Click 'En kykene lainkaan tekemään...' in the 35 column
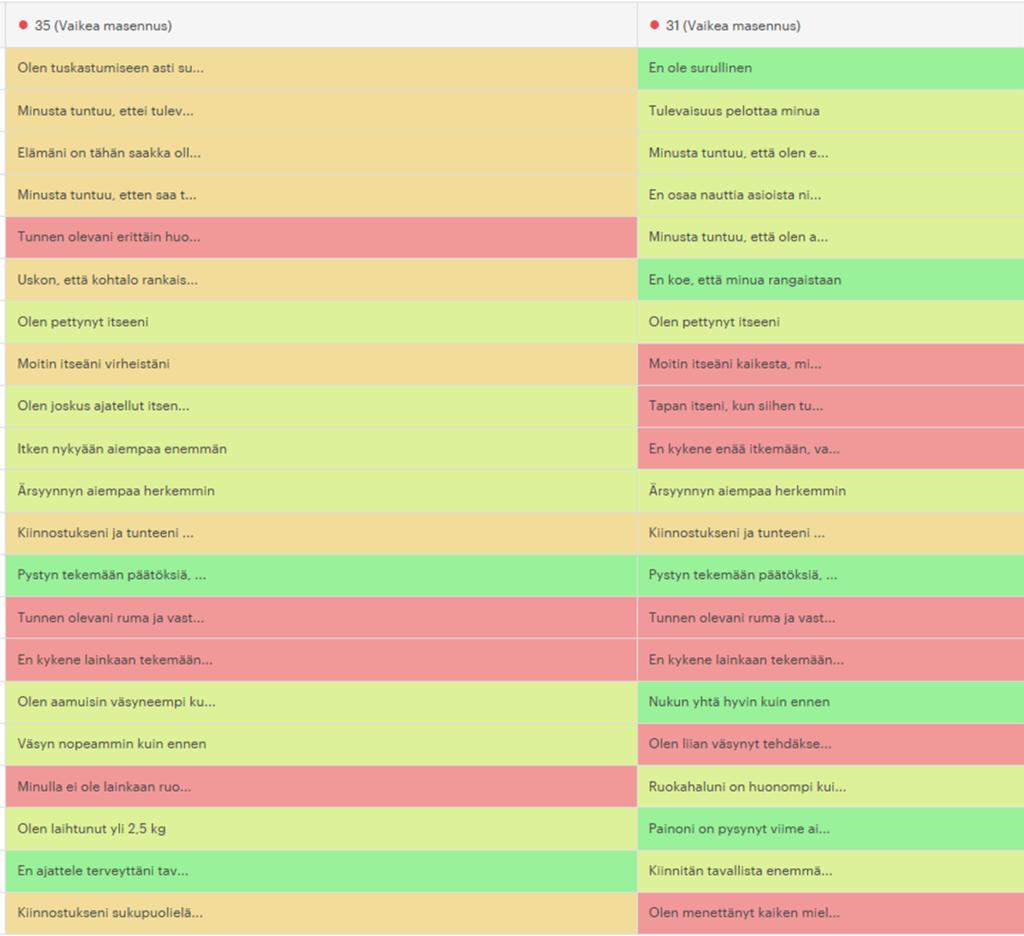1024x936 pixels. click(321, 660)
